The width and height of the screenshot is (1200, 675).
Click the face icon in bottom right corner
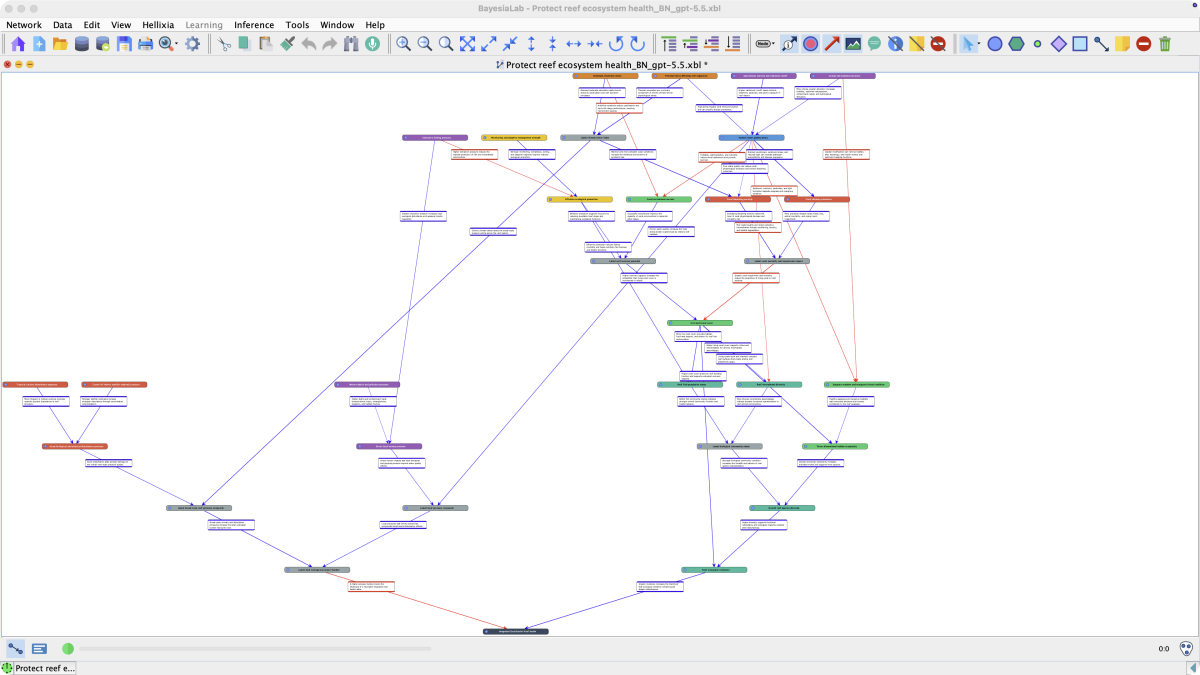[x=1186, y=649]
